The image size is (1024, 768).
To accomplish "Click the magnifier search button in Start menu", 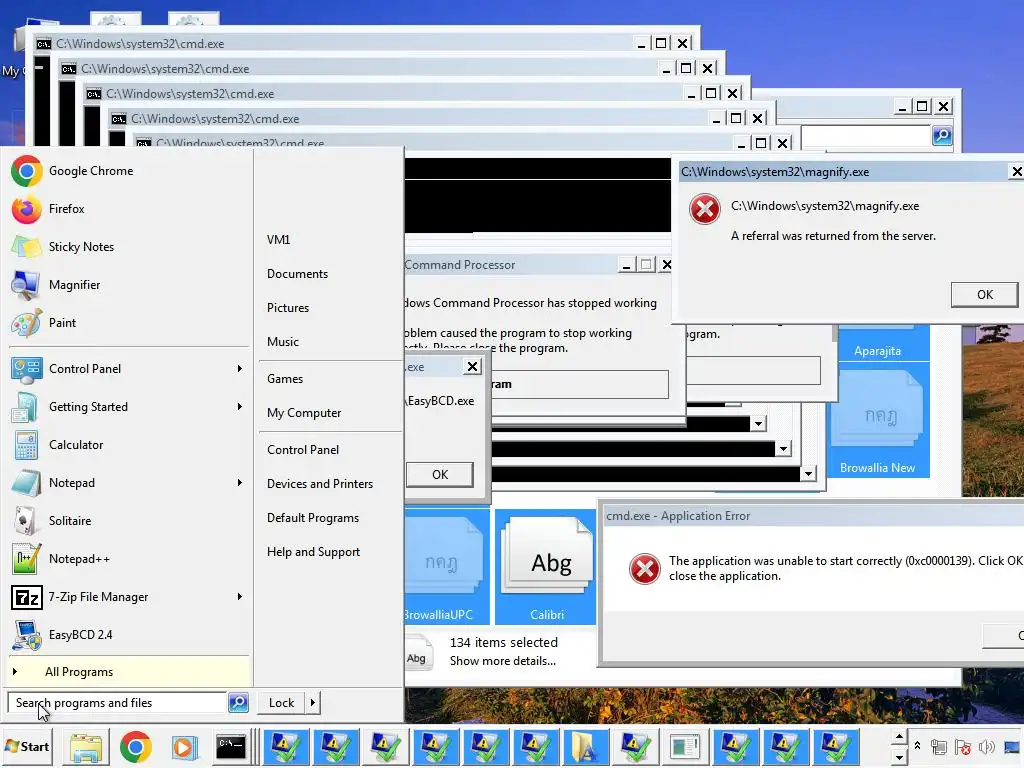I will [x=238, y=703].
